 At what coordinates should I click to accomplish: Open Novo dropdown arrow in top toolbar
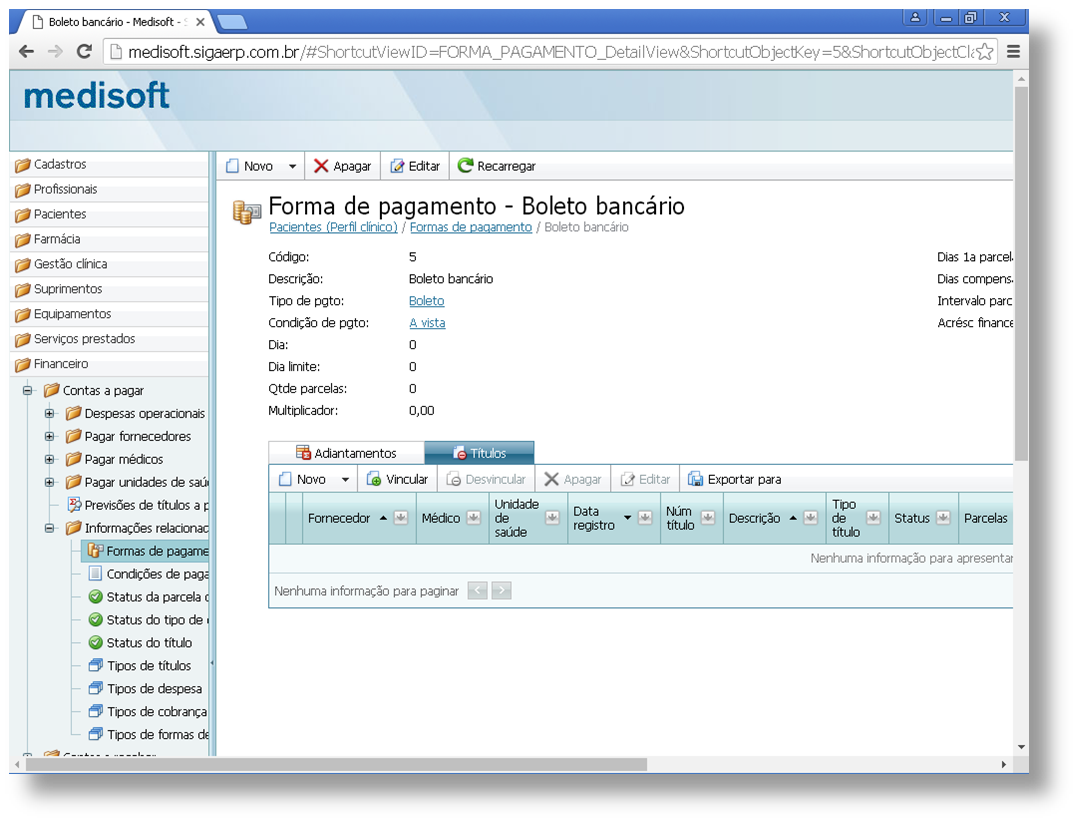click(x=292, y=167)
